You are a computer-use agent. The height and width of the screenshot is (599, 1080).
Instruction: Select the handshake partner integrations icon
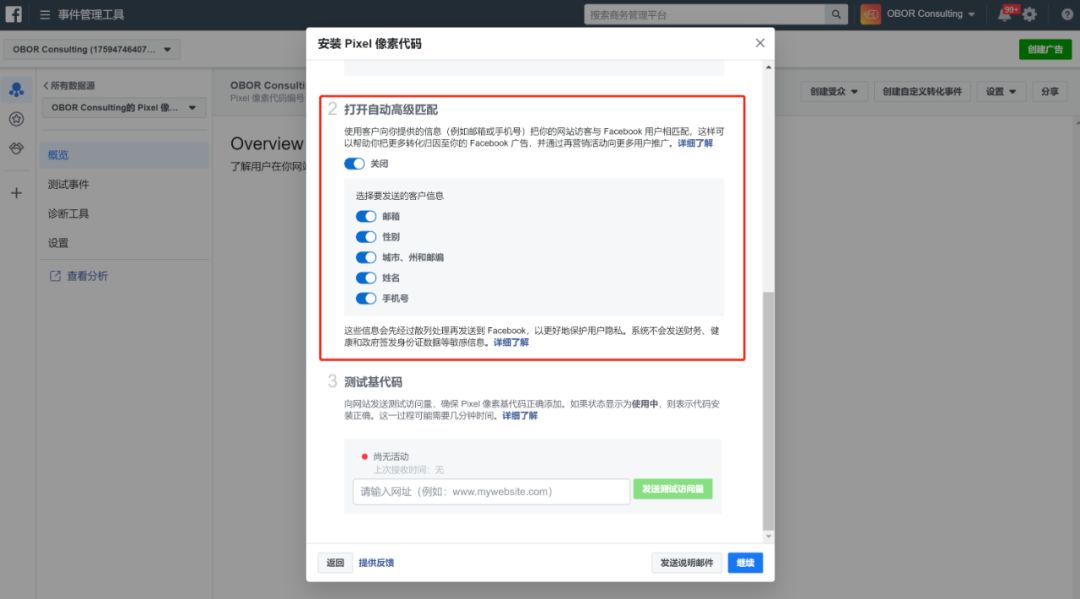point(17,149)
